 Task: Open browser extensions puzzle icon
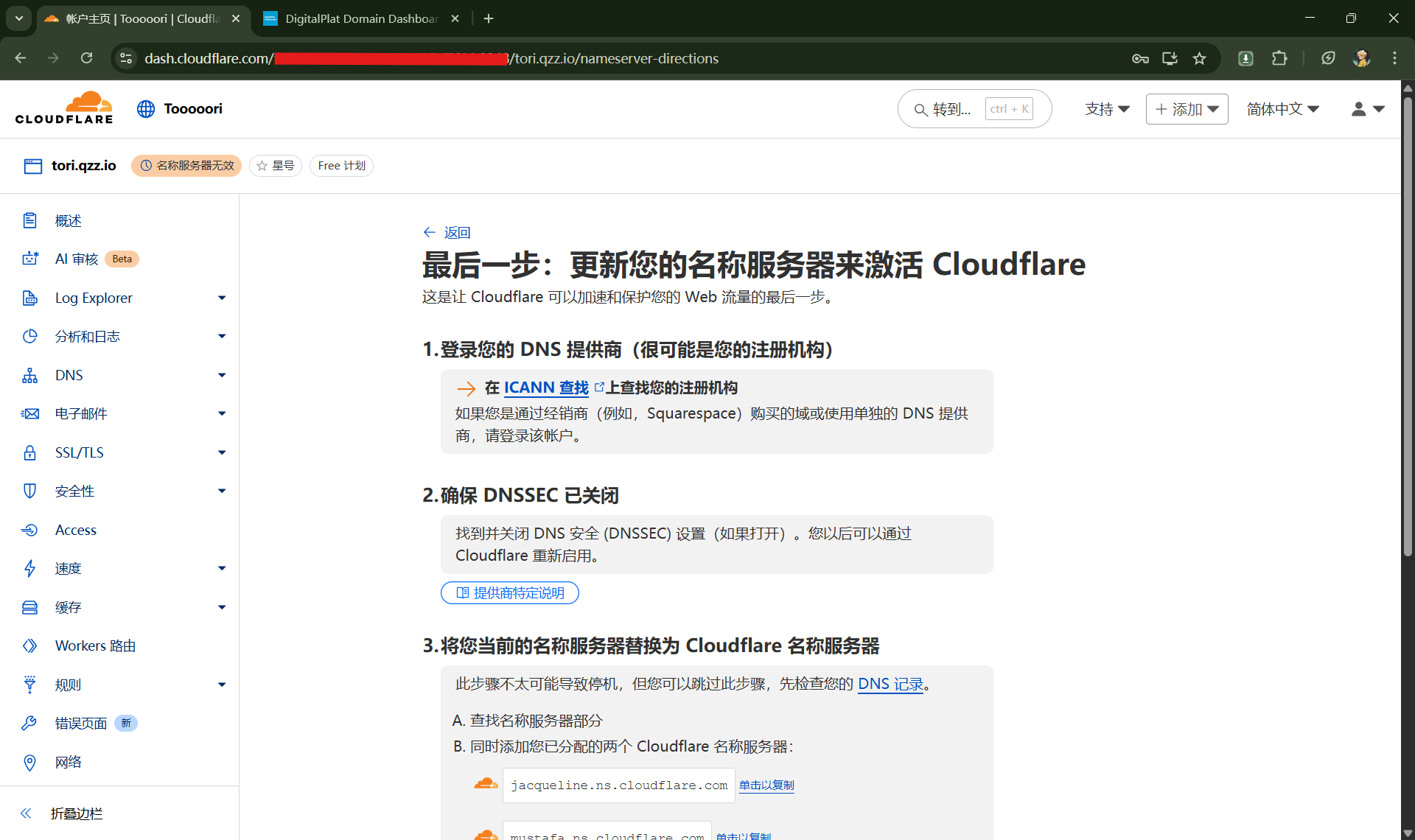click(x=1279, y=58)
